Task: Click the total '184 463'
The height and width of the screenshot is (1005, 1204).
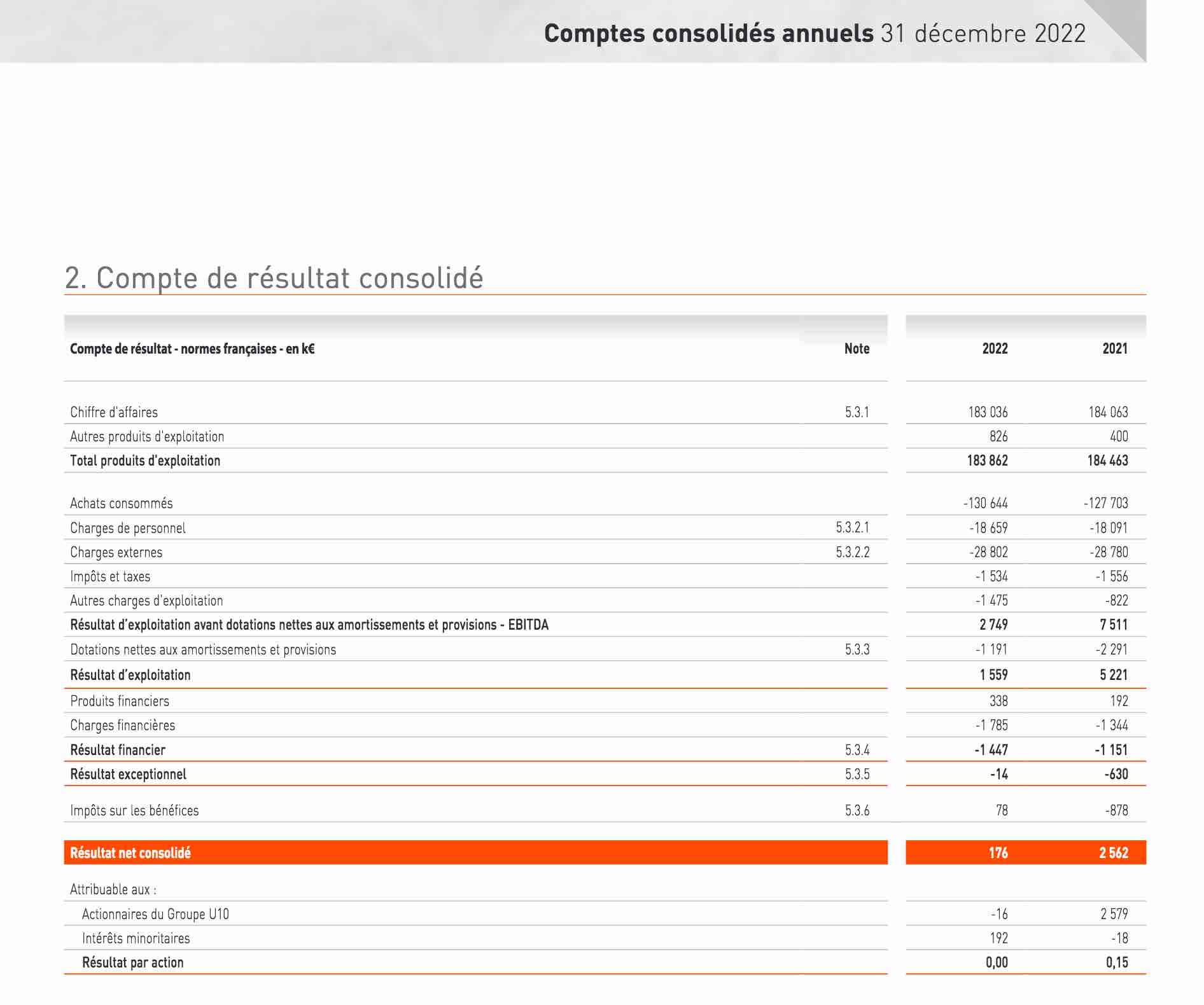Action: [x=1107, y=461]
